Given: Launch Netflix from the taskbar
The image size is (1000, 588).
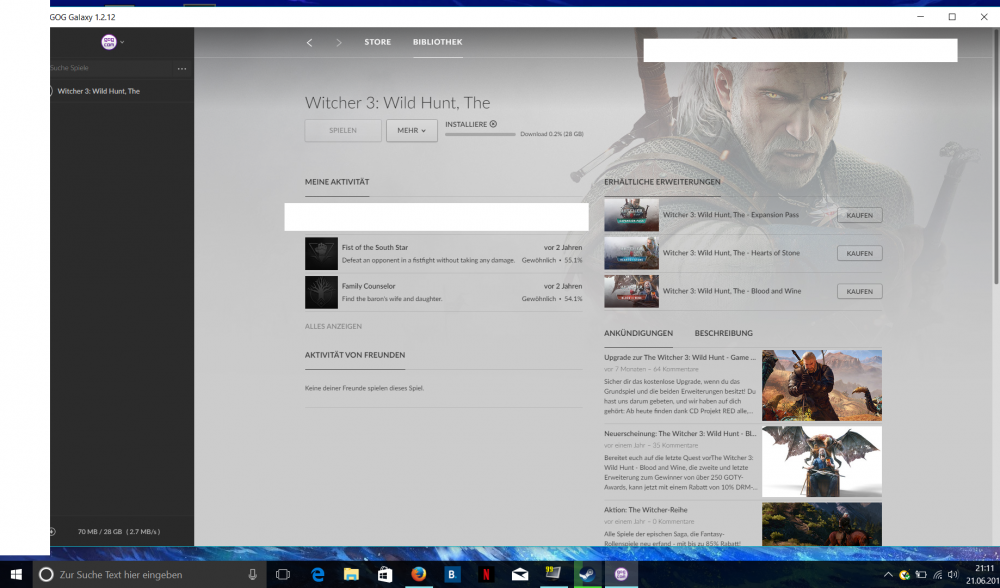Looking at the screenshot, I should tap(485, 575).
